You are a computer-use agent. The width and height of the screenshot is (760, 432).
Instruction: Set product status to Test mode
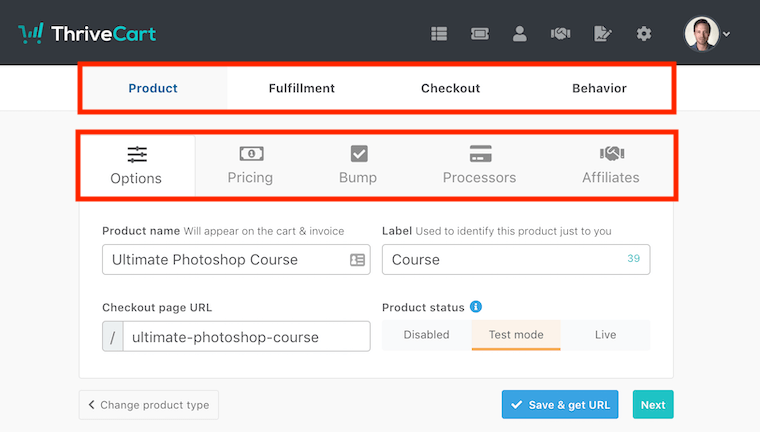tap(516, 335)
